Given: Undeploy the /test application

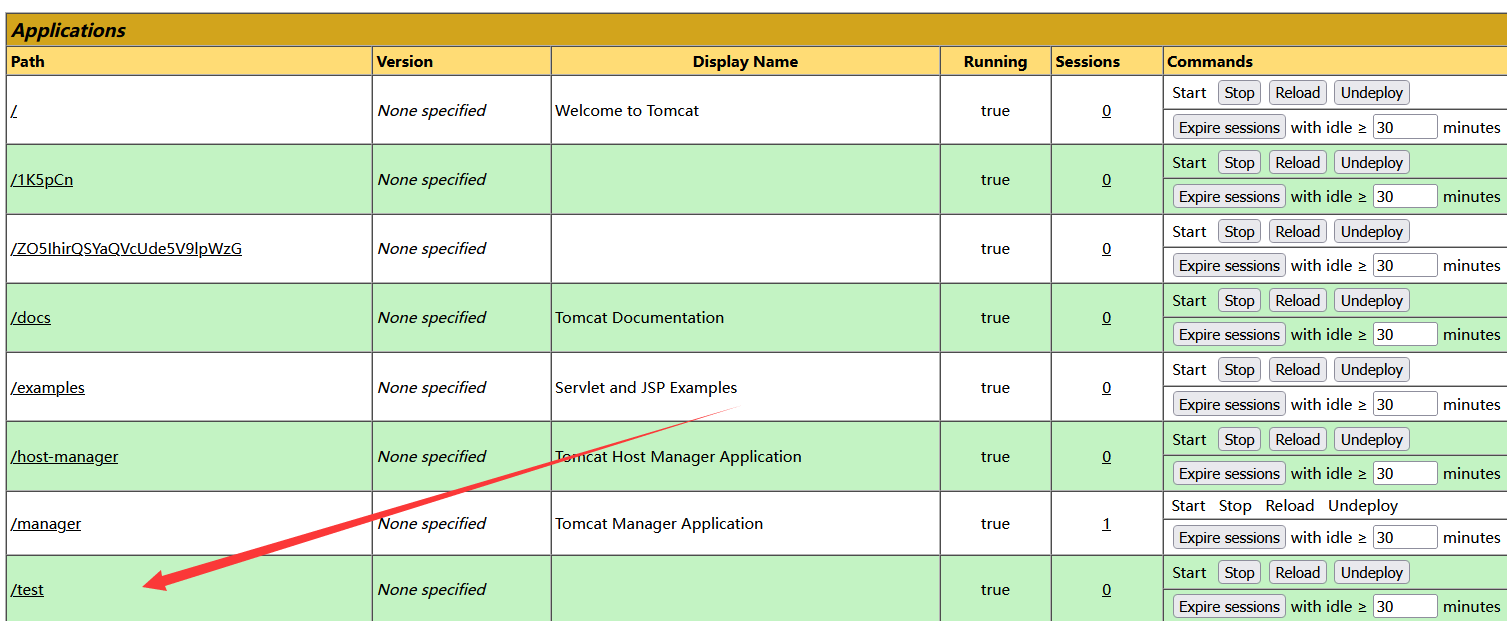Looking at the screenshot, I should click(x=1372, y=573).
